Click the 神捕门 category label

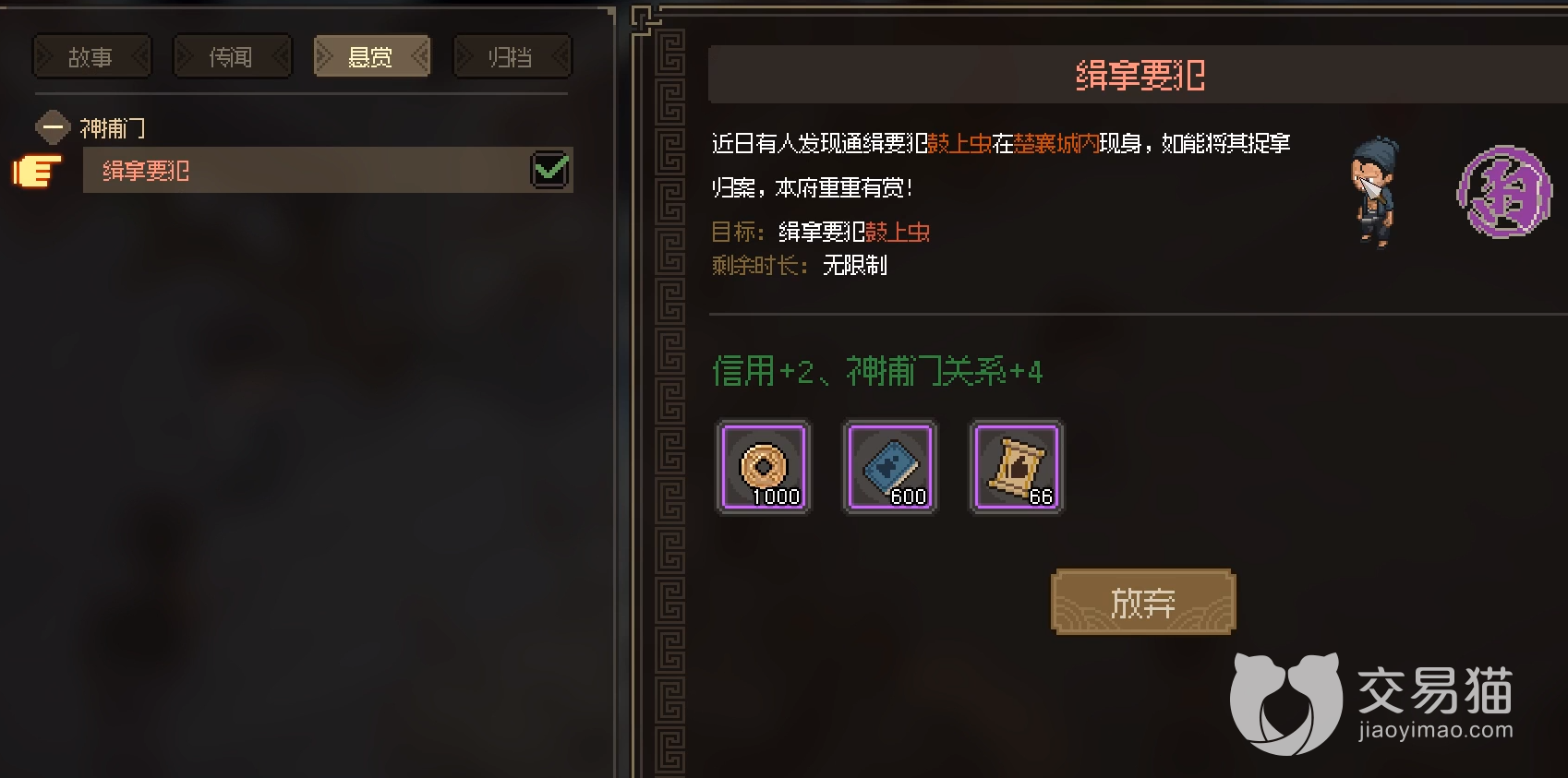[113, 128]
